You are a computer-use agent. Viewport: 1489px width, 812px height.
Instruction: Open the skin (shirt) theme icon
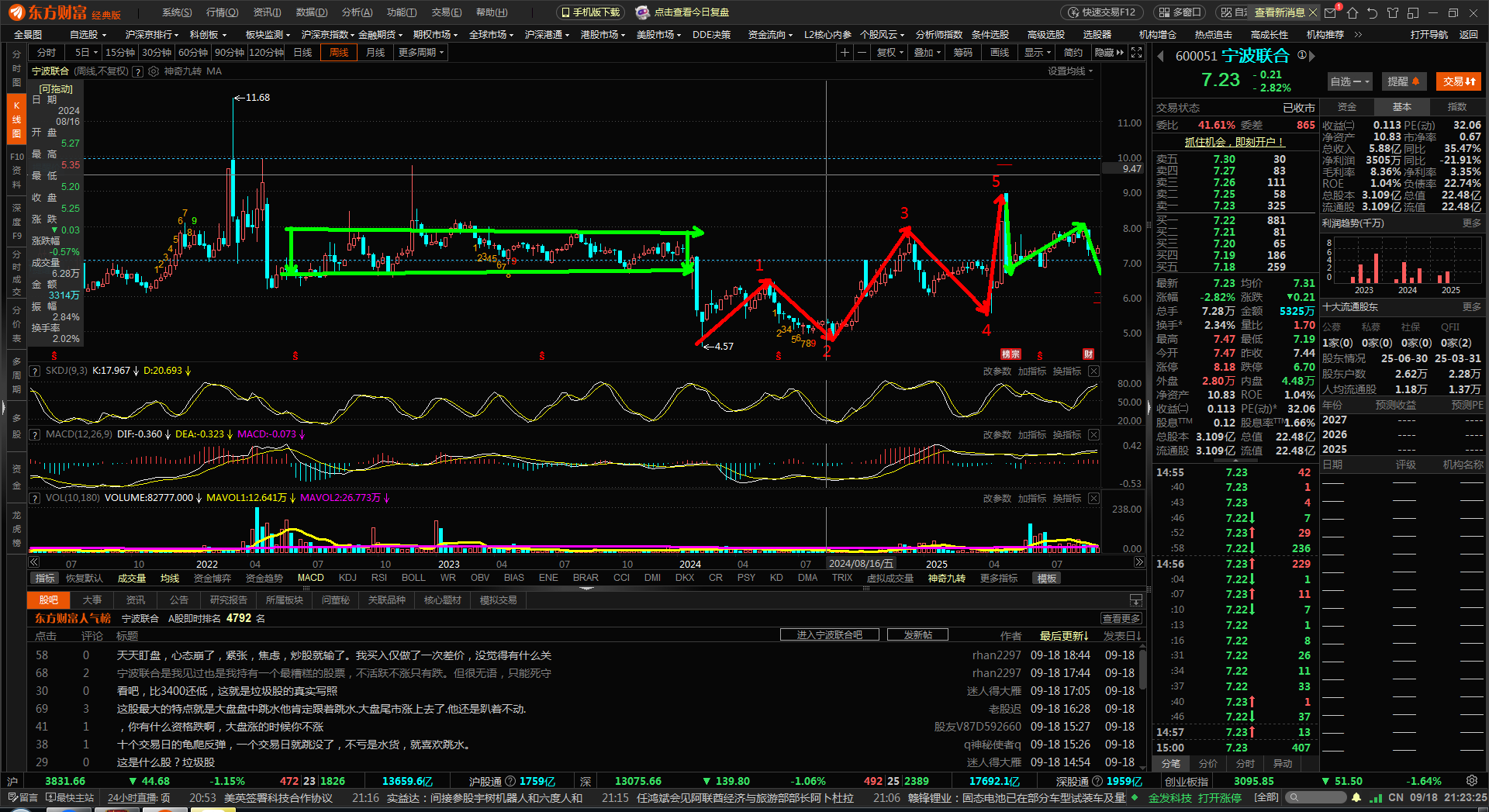coord(1393,12)
